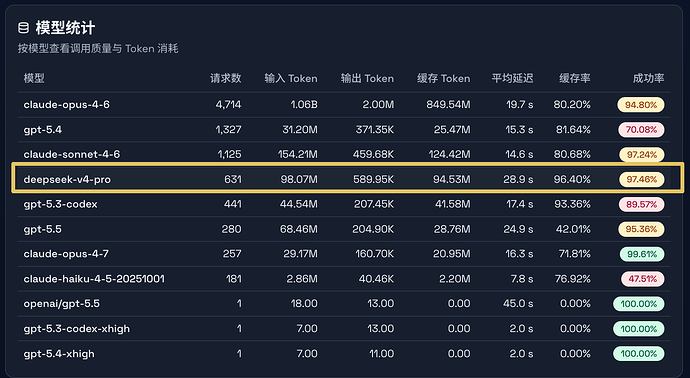Click the 18.00 input token value
This screenshot has width=690, height=378.
304,304
